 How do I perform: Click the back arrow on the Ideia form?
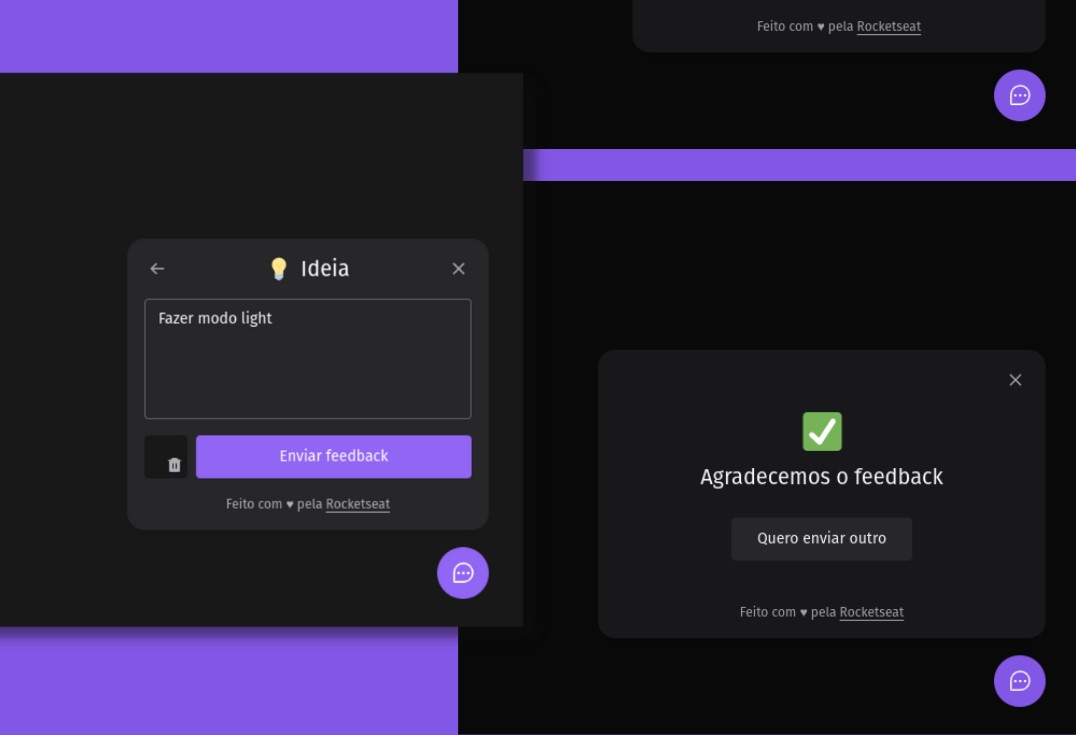pyautogui.click(x=156, y=268)
